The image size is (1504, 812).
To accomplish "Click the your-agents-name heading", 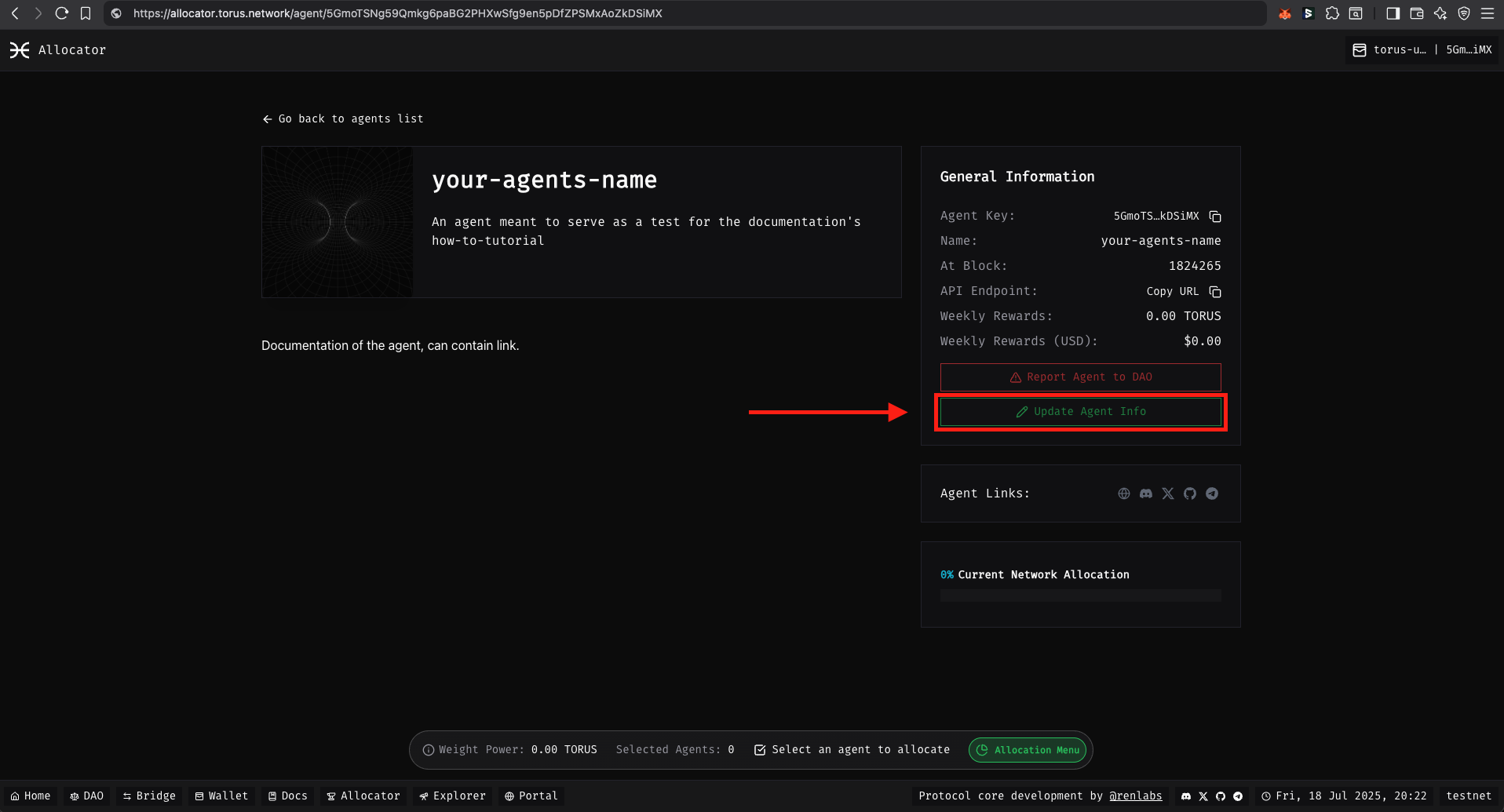I will click(x=544, y=180).
